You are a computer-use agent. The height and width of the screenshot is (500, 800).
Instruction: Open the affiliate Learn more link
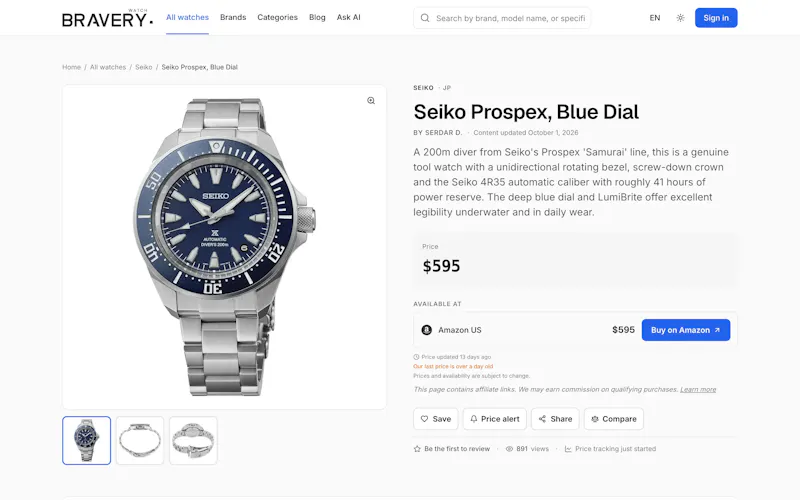coord(698,389)
